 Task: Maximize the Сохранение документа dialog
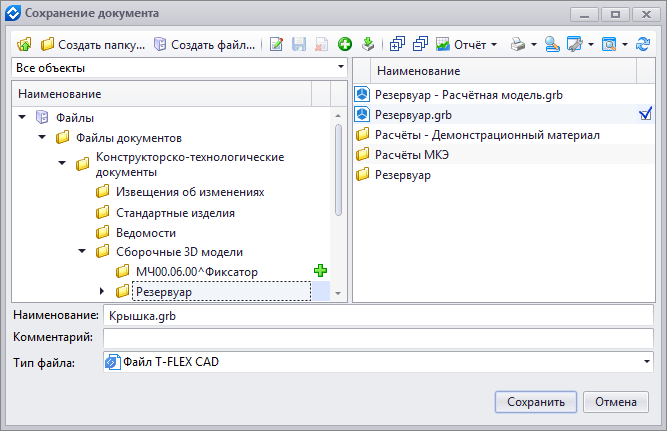coord(615,15)
